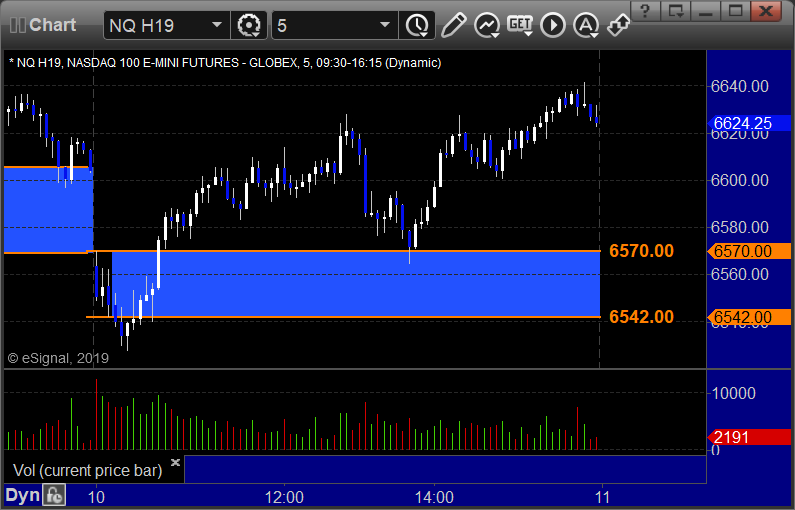795x510 pixels.
Task: Click the 10 date label on time axis
Action: [96, 497]
